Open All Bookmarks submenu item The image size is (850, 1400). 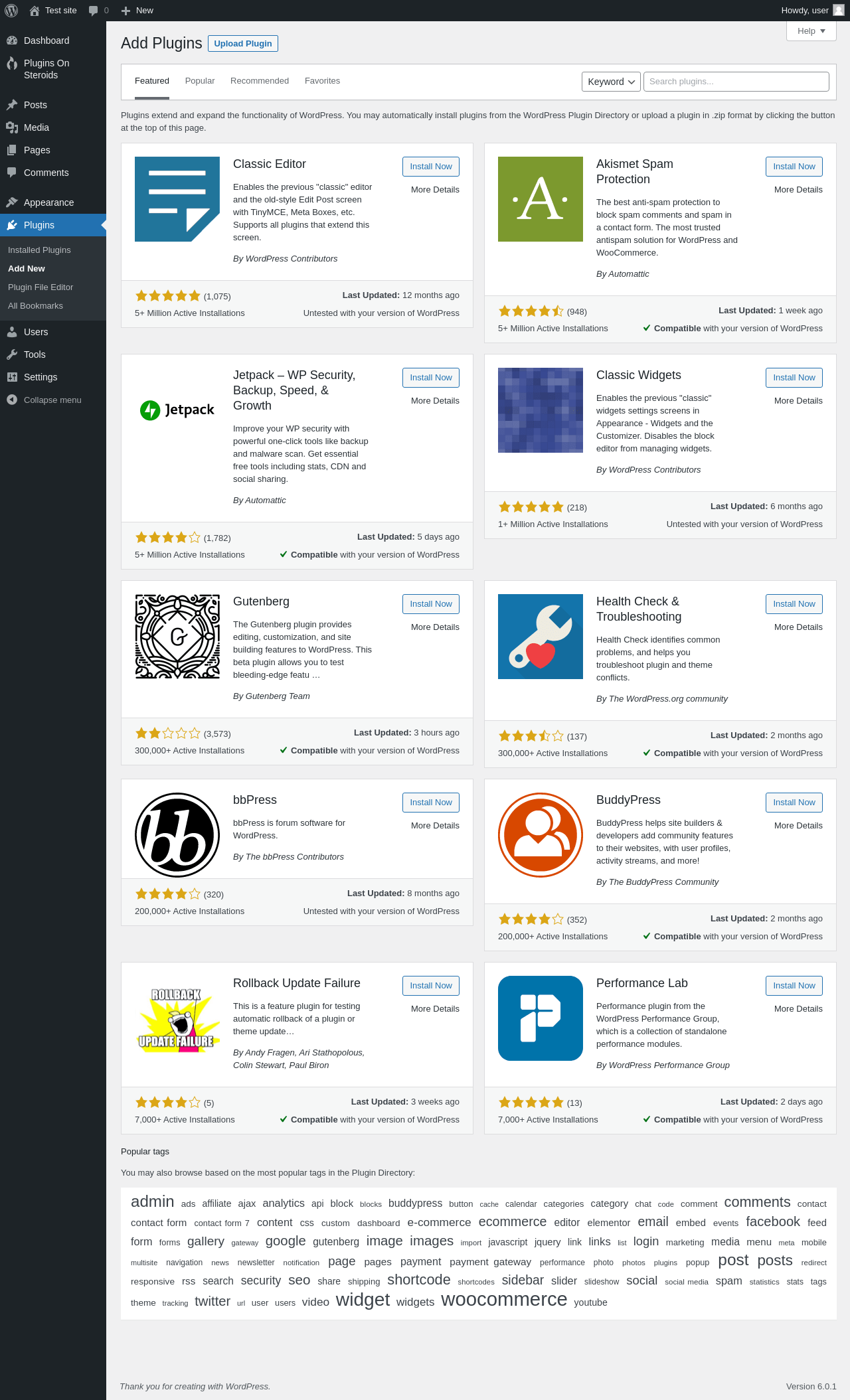53,306
